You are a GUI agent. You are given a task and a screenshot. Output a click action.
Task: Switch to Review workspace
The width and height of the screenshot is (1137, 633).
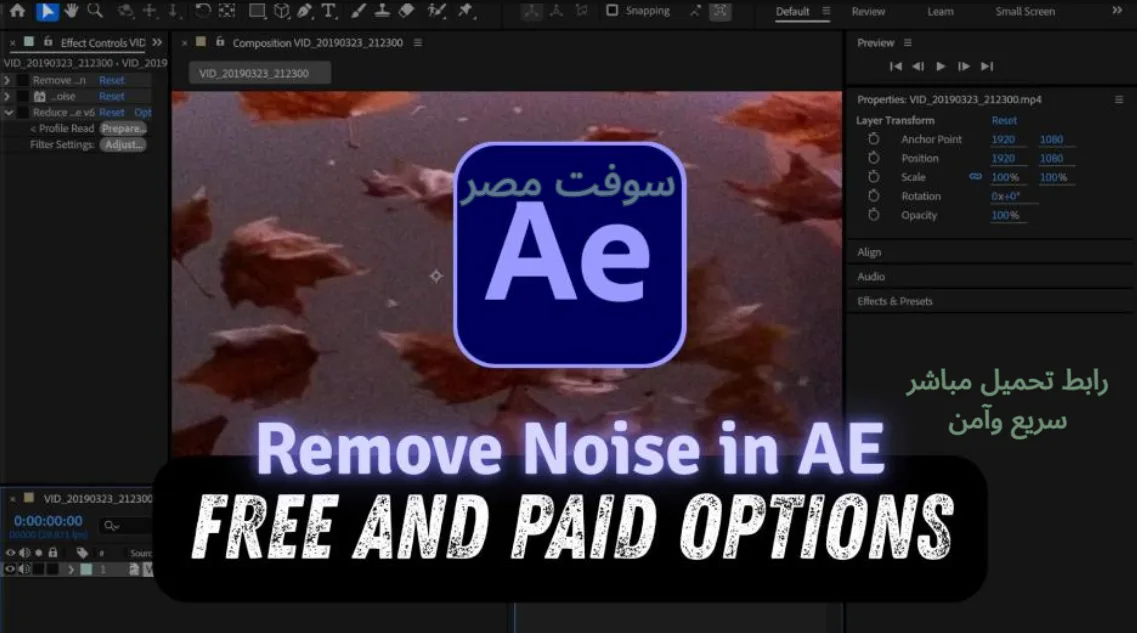point(868,12)
